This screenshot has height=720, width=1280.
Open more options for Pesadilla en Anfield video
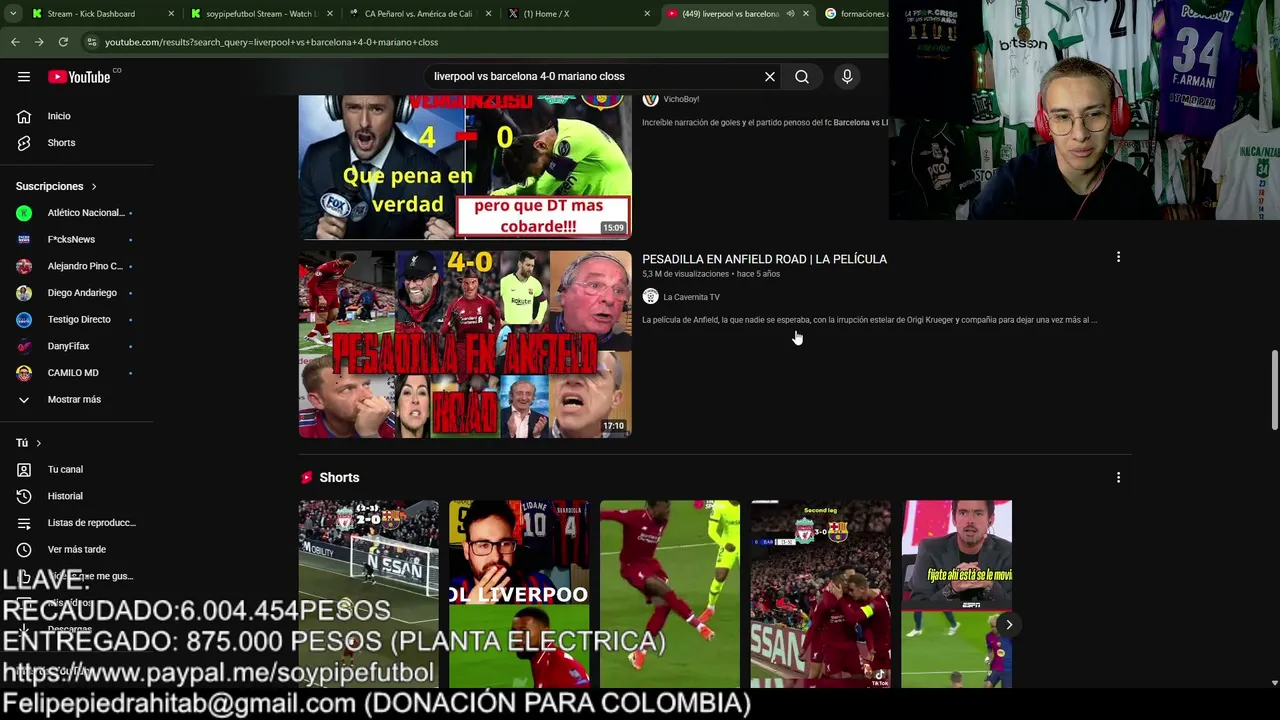1118,258
